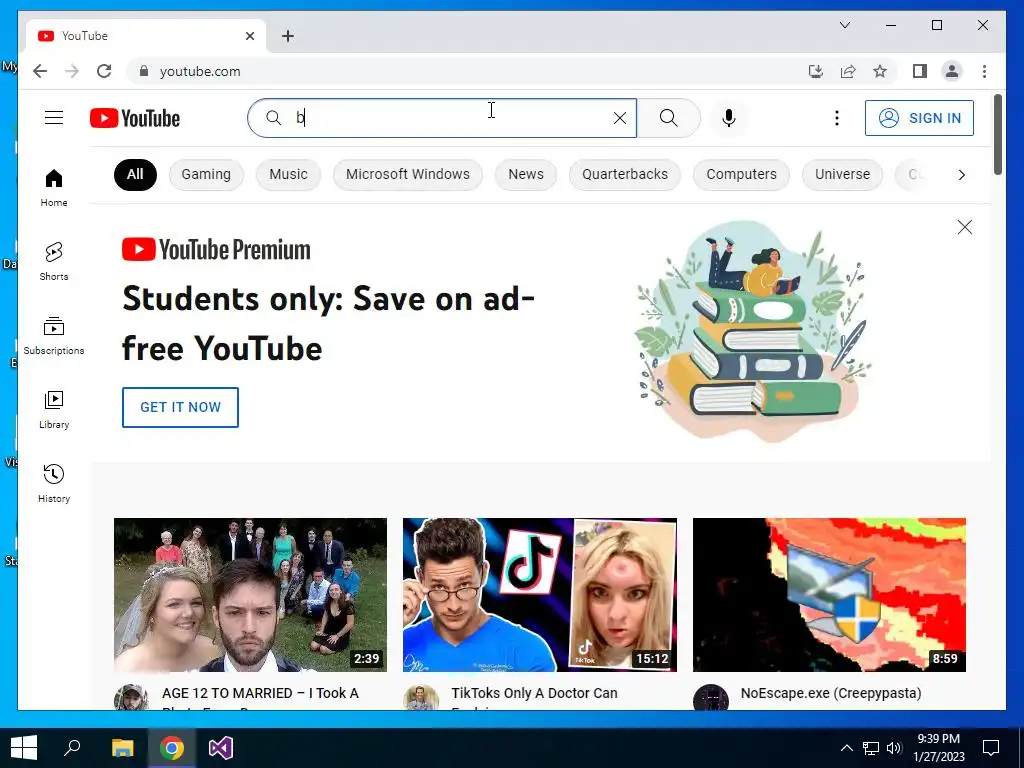1024x768 pixels.
Task: Open the TikToks Only A Doctor thumbnail
Action: (539, 595)
